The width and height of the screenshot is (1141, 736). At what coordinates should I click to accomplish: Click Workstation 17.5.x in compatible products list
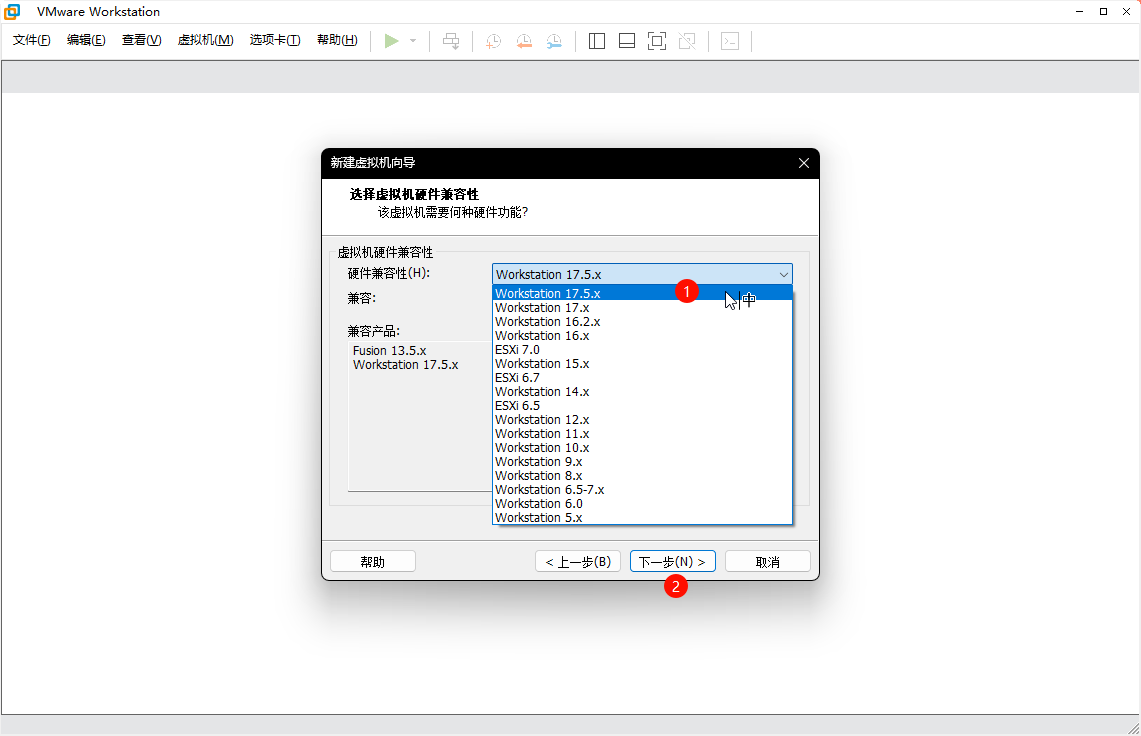[405, 365]
